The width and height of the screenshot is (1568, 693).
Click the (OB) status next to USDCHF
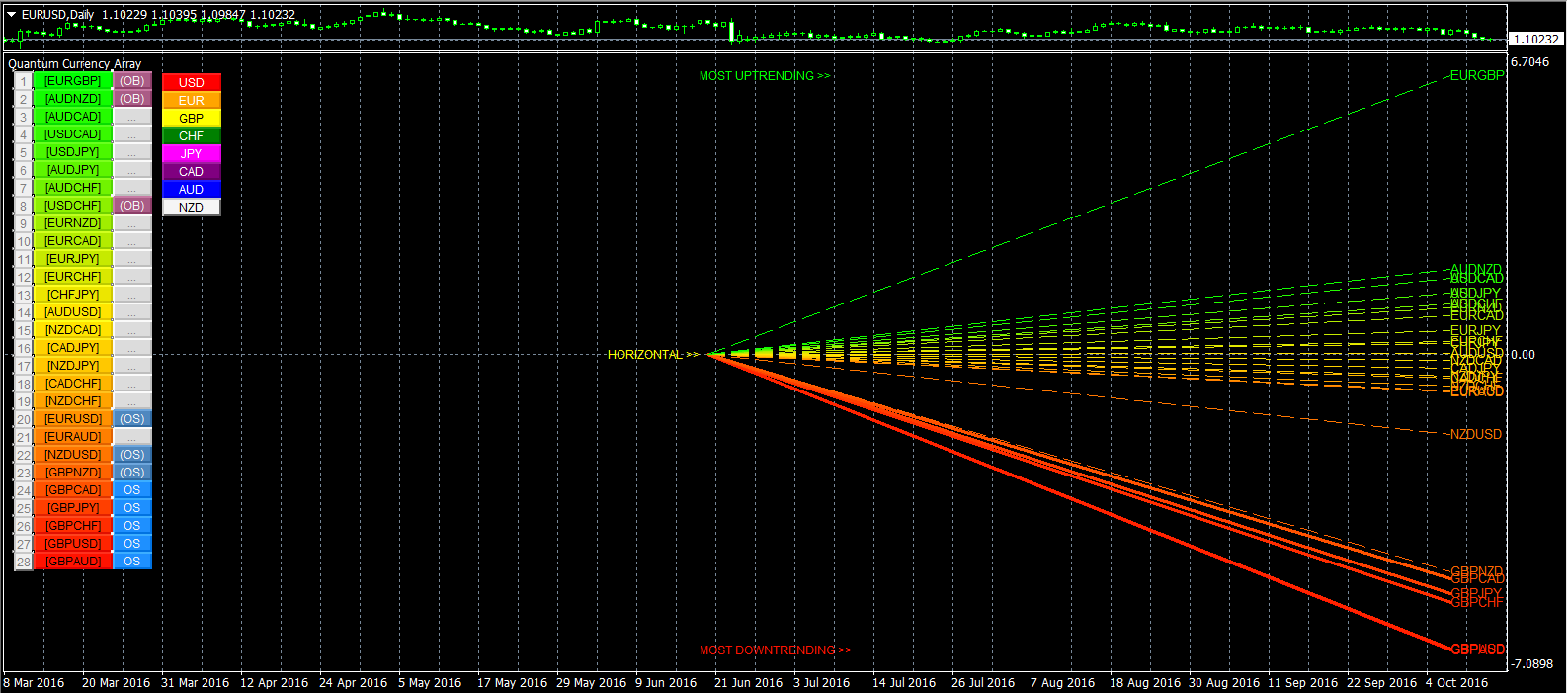(131, 206)
